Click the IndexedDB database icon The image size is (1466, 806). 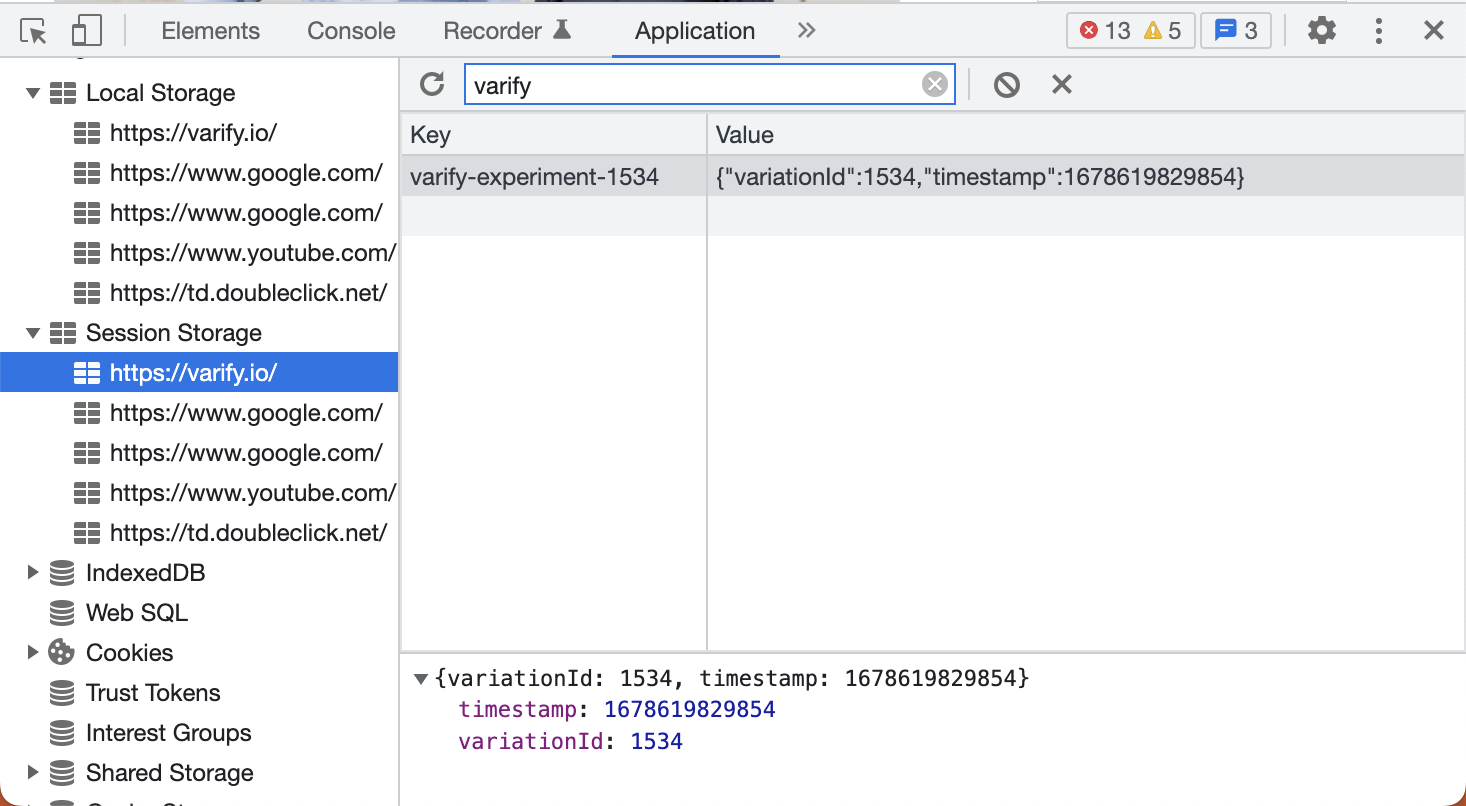(62, 573)
